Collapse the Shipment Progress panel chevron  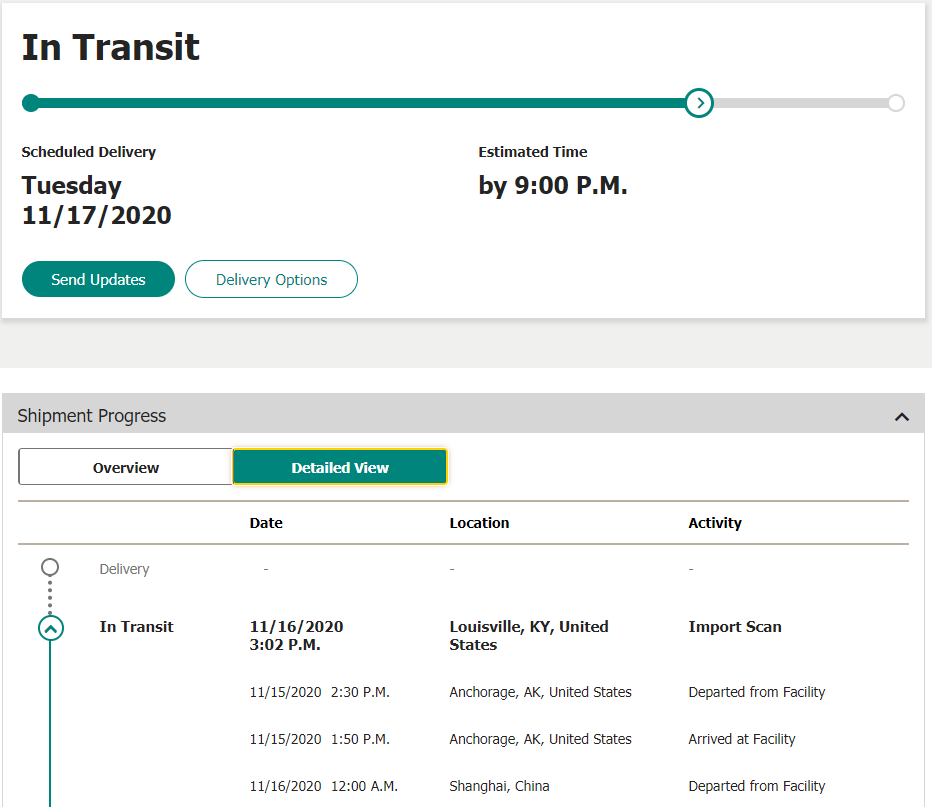(x=902, y=416)
